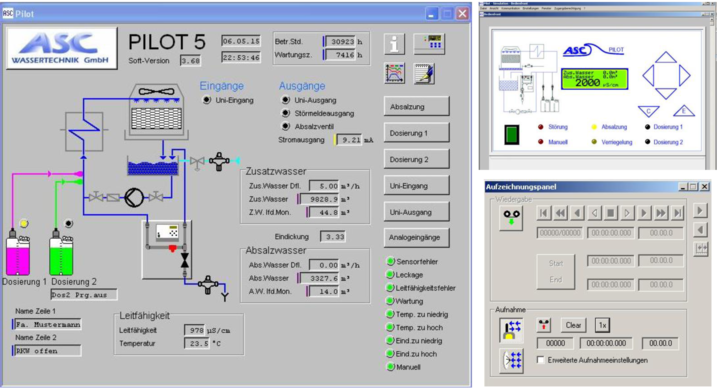Click Name Zeile 2 field 'RKW offen'

(x=47, y=351)
